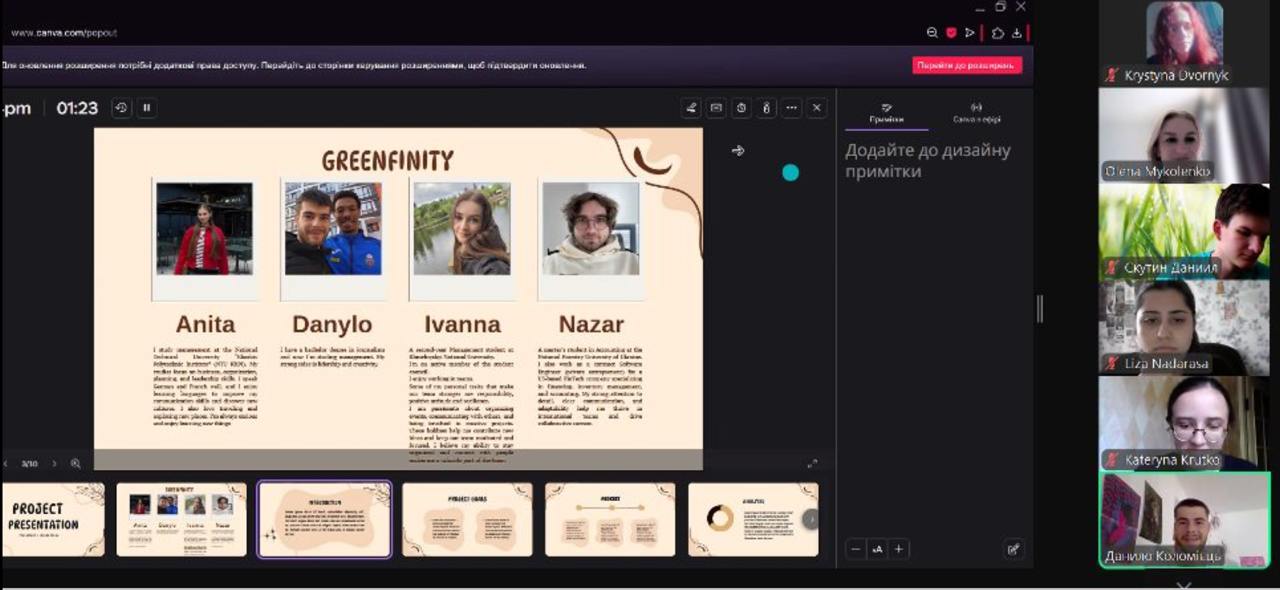Reset the presenter timer
This screenshot has height=590, width=1280.
tap(121, 108)
